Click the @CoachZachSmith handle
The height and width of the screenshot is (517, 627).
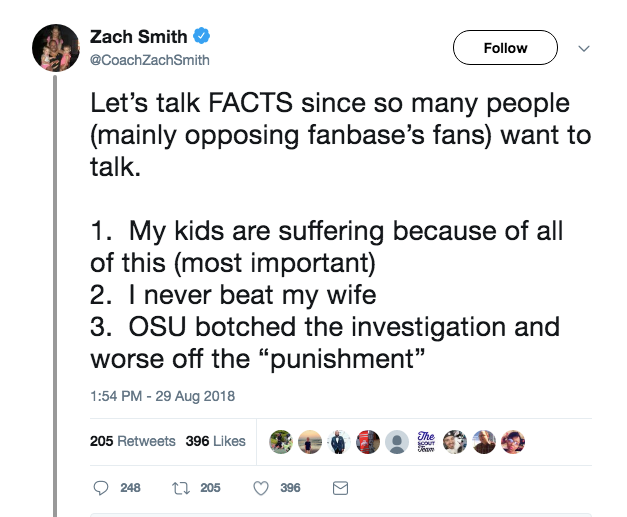(149, 58)
